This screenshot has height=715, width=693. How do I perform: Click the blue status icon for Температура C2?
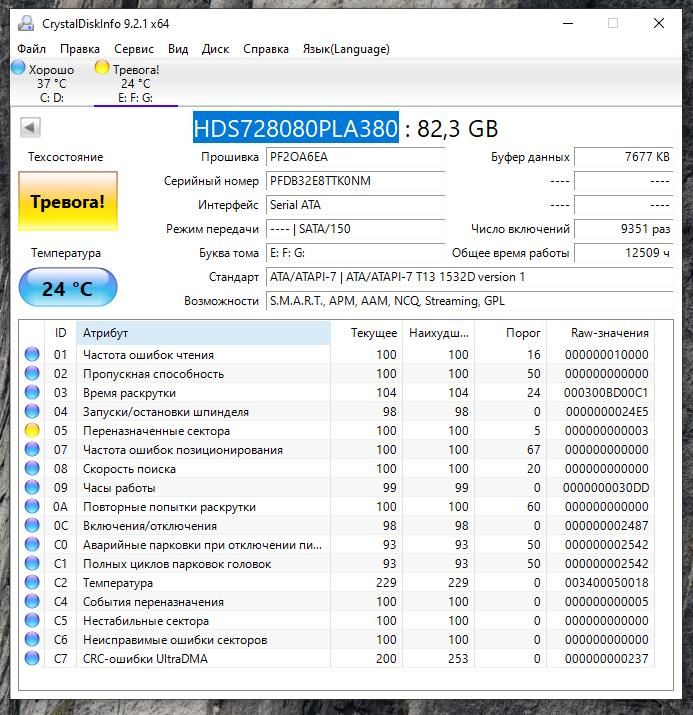coord(32,582)
